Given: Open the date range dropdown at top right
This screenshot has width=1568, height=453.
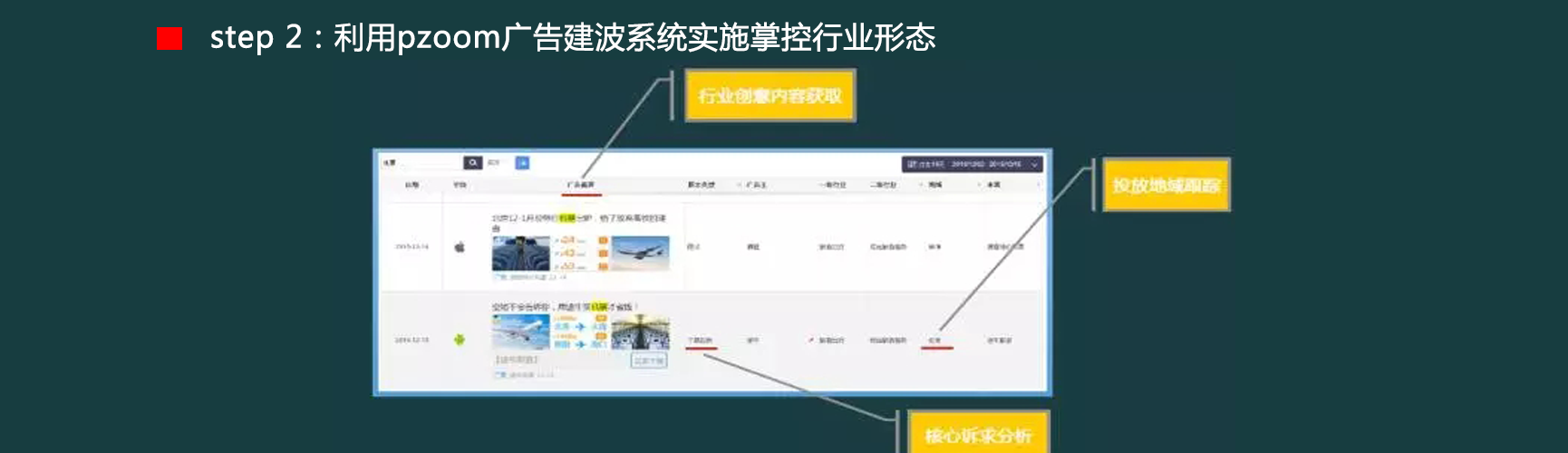Looking at the screenshot, I should coord(973,164).
